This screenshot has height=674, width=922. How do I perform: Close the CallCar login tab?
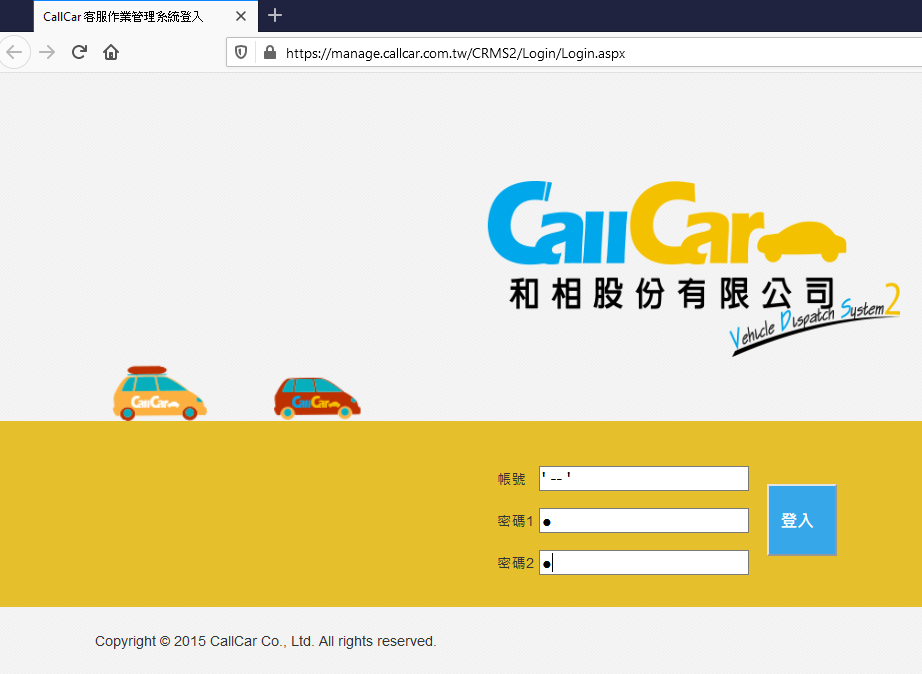pos(240,16)
